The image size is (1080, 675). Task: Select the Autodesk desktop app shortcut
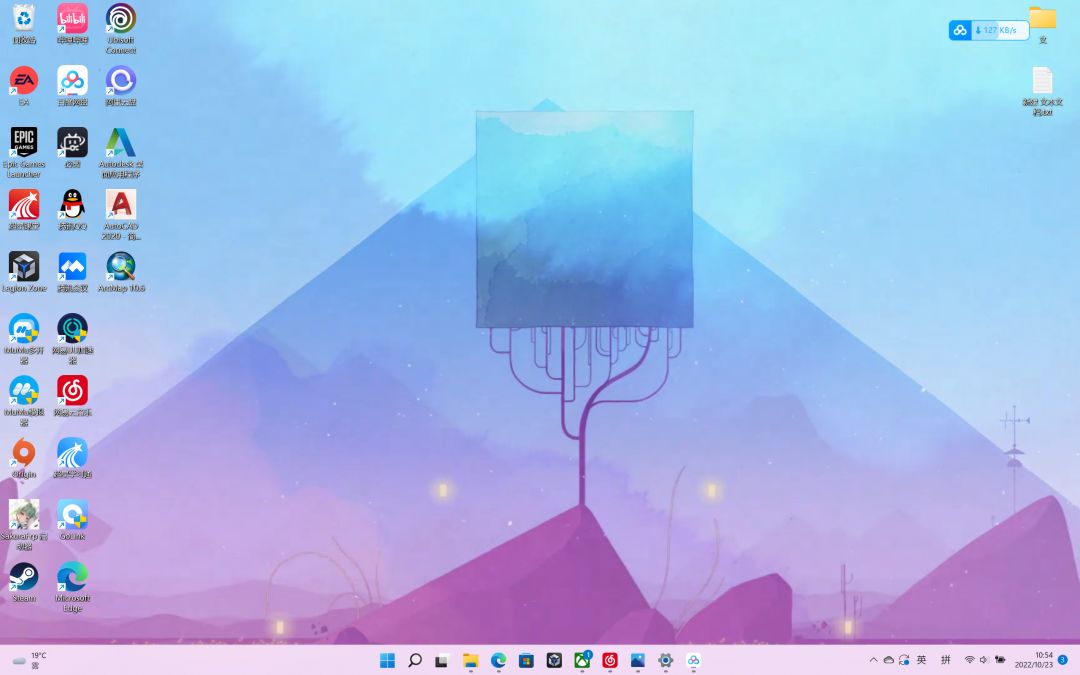[x=121, y=153]
